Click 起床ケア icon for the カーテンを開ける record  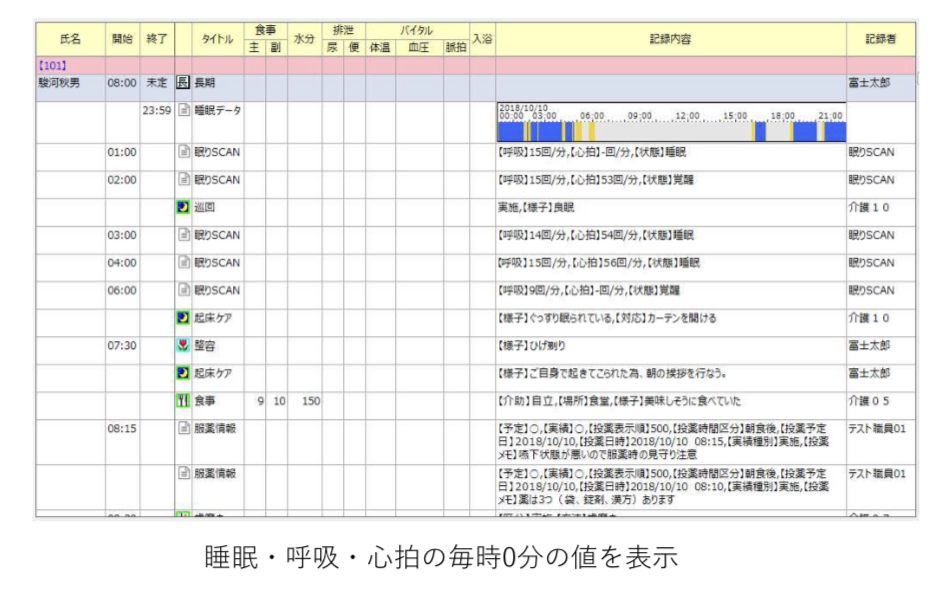point(183,318)
